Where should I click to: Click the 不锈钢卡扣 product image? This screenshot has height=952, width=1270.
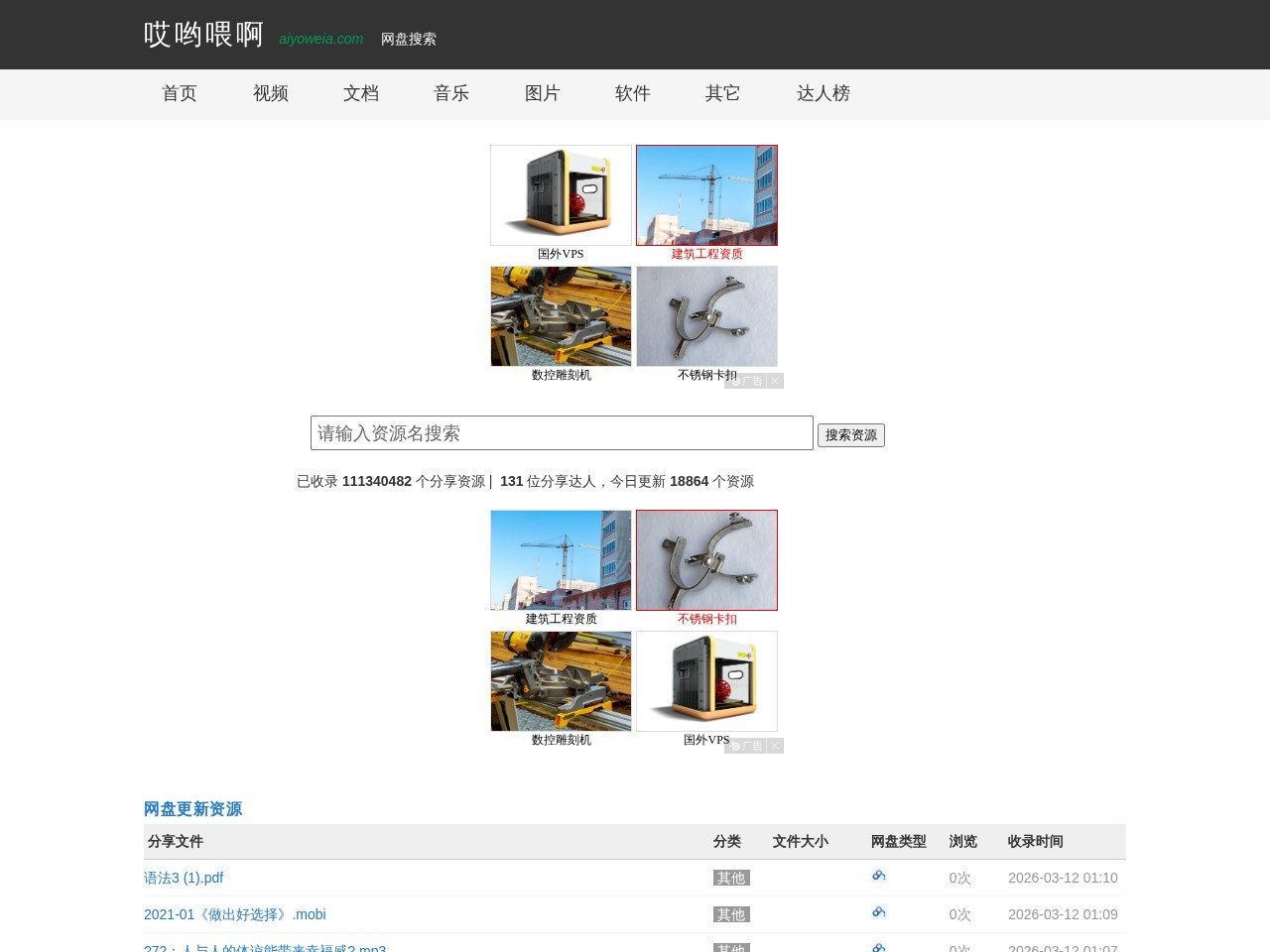pos(706,315)
